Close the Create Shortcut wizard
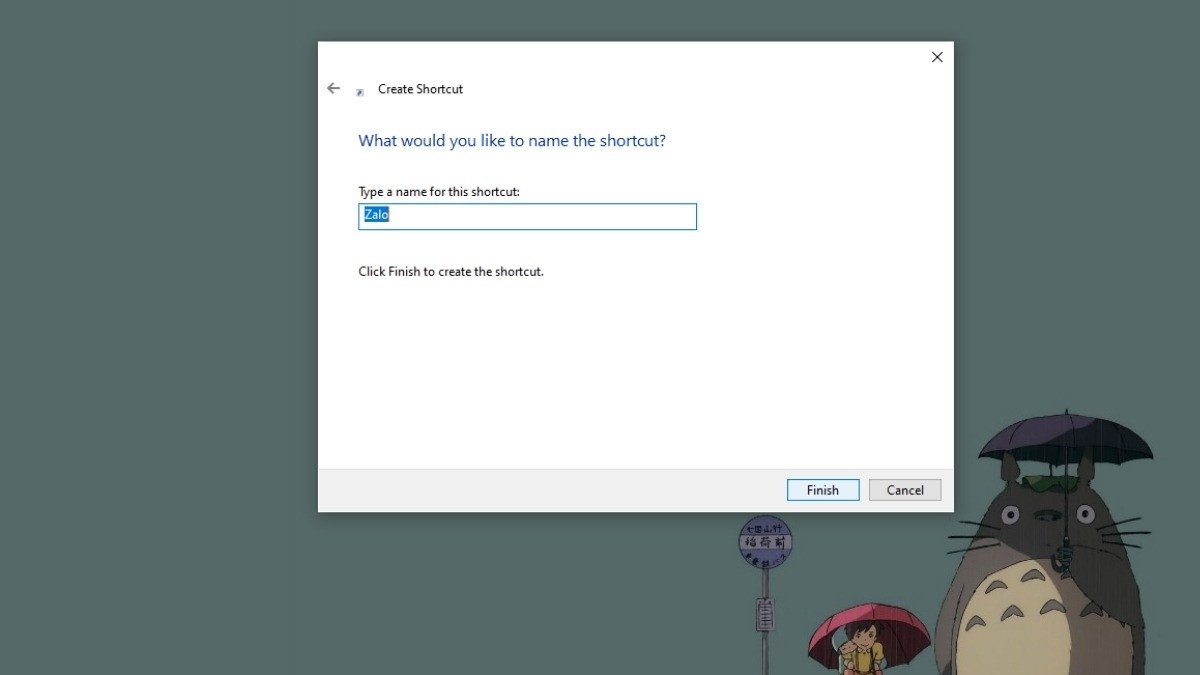The height and width of the screenshot is (675, 1200). pos(936,57)
